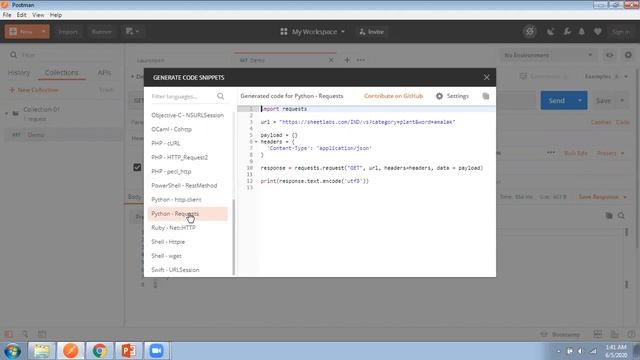
Task: Open the wrench settings icon
Action: pyautogui.click(x=567, y=31)
